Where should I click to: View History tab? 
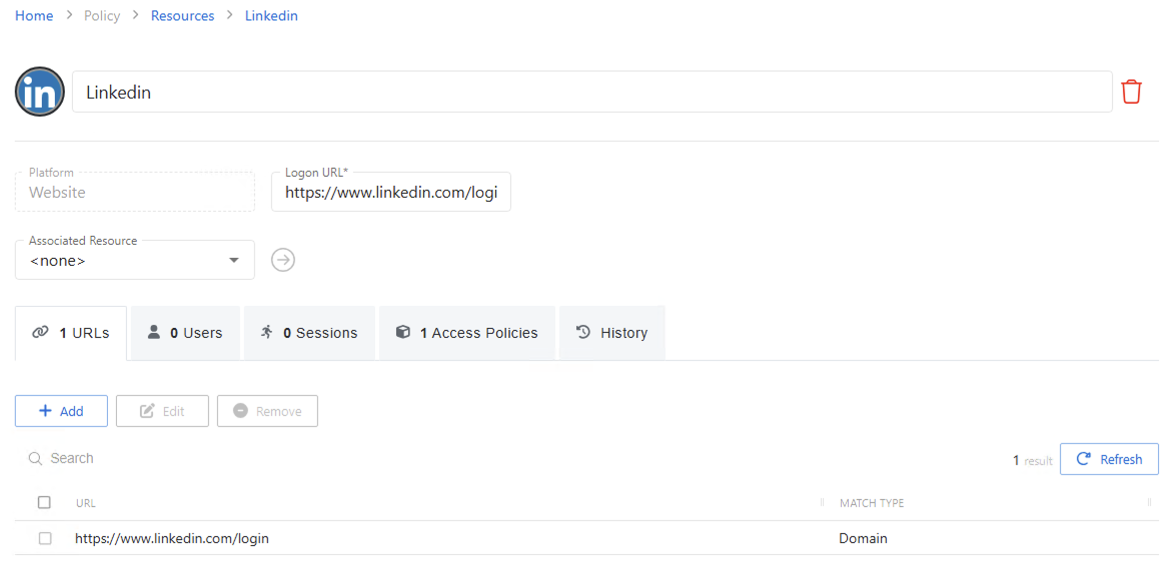click(612, 333)
